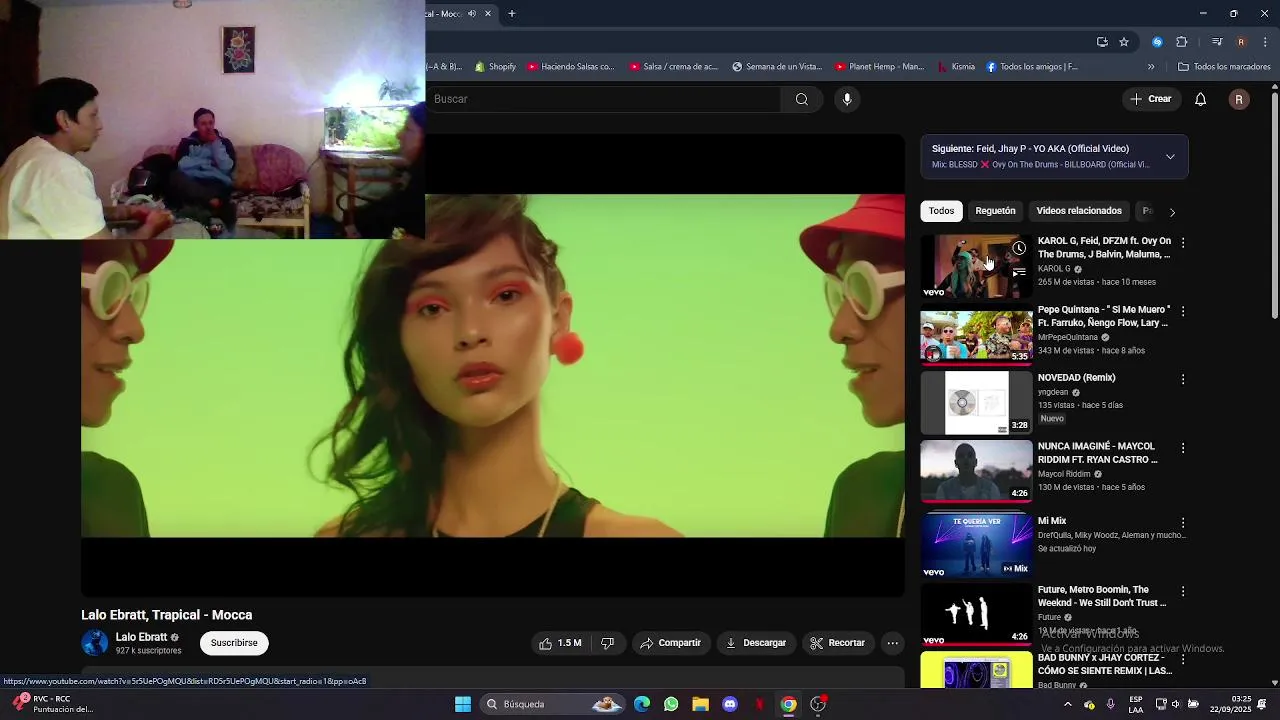
Task: Open options menu for NUNCA IMAGINÉ video
Action: pos(1183,448)
